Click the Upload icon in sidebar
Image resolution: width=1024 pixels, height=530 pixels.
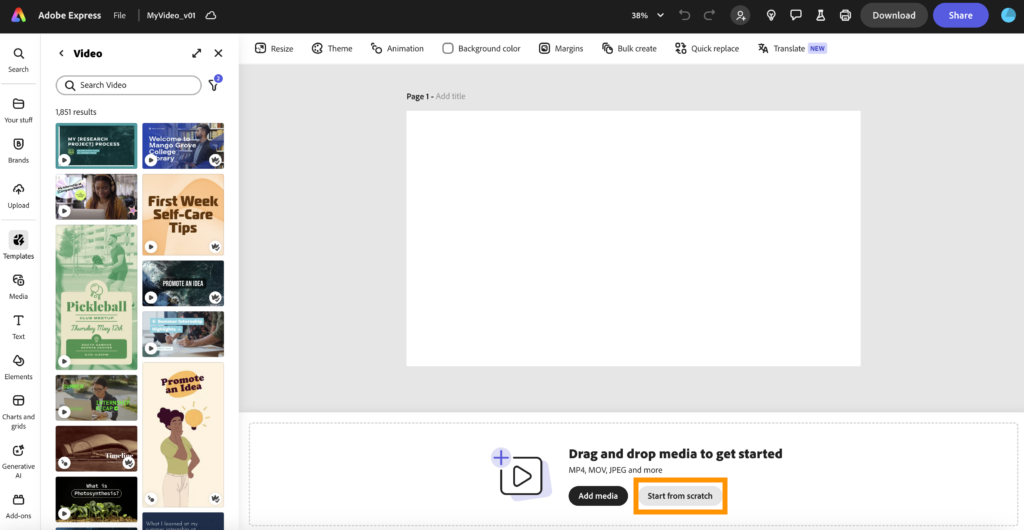coord(18,190)
